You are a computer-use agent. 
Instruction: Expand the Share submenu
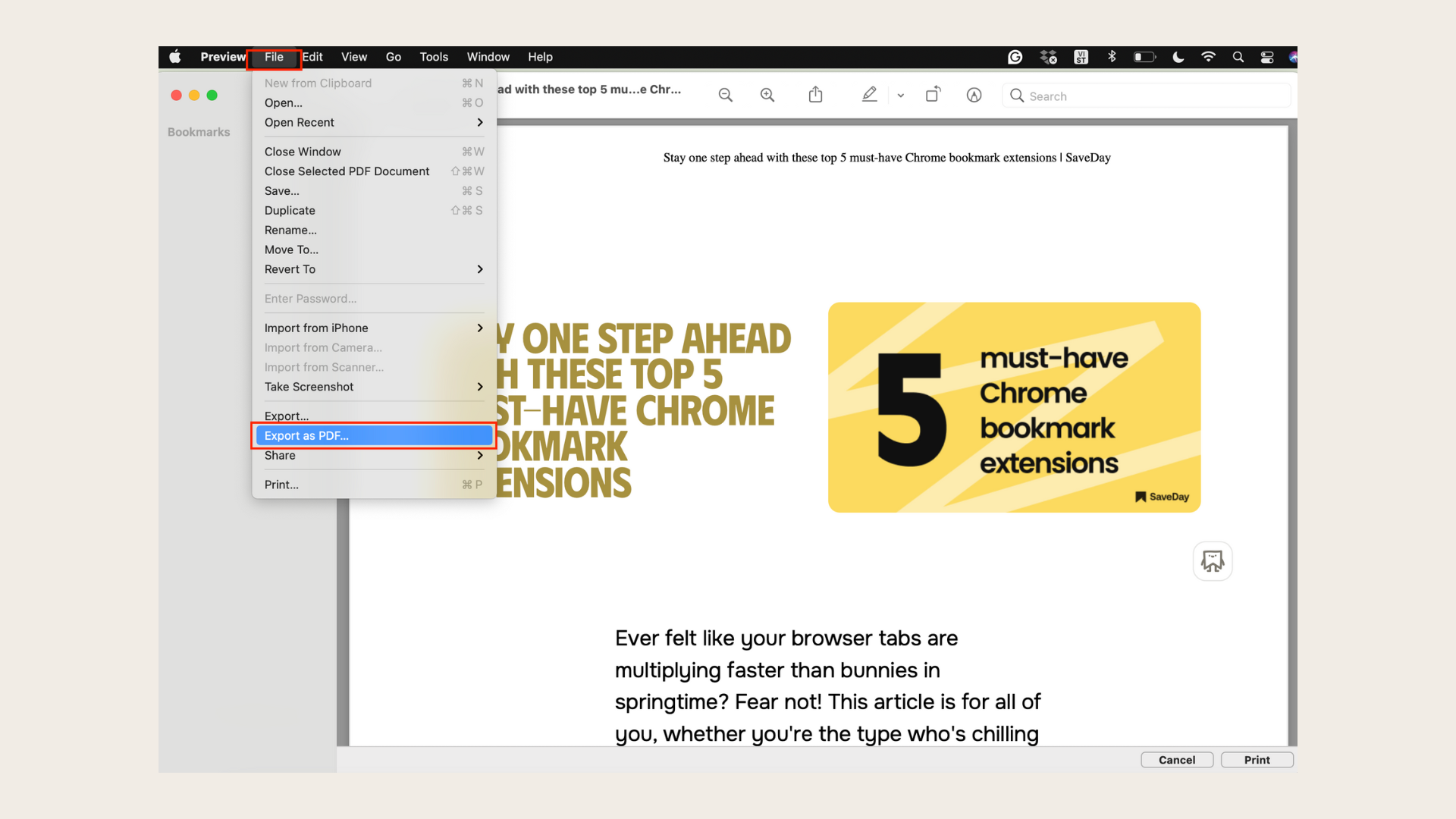pyautogui.click(x=374, y=456)
